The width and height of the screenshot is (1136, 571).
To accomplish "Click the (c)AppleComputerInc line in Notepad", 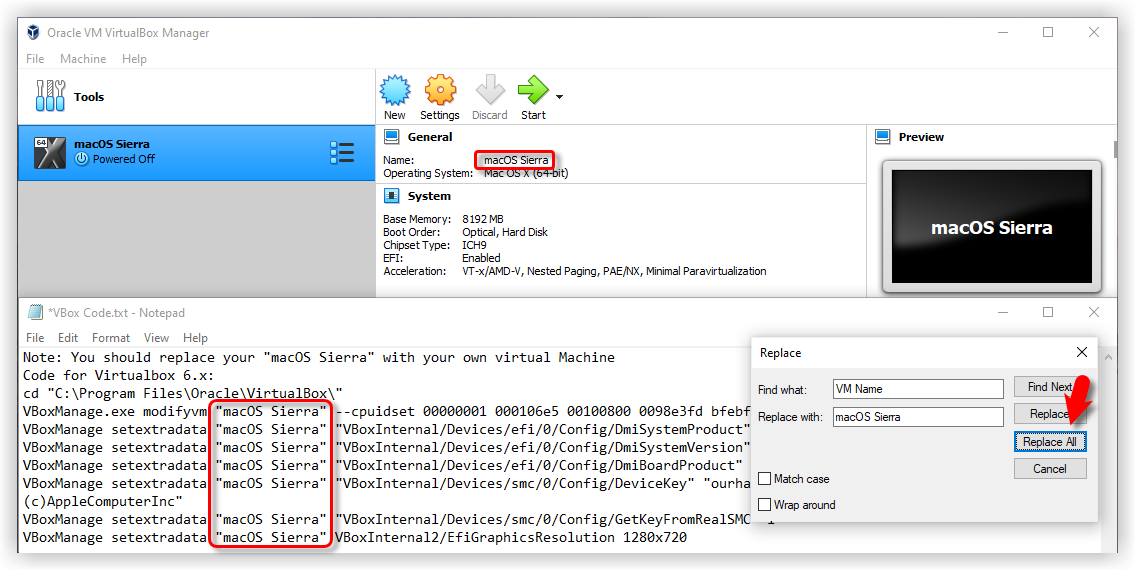I will (x=103, y=501).
